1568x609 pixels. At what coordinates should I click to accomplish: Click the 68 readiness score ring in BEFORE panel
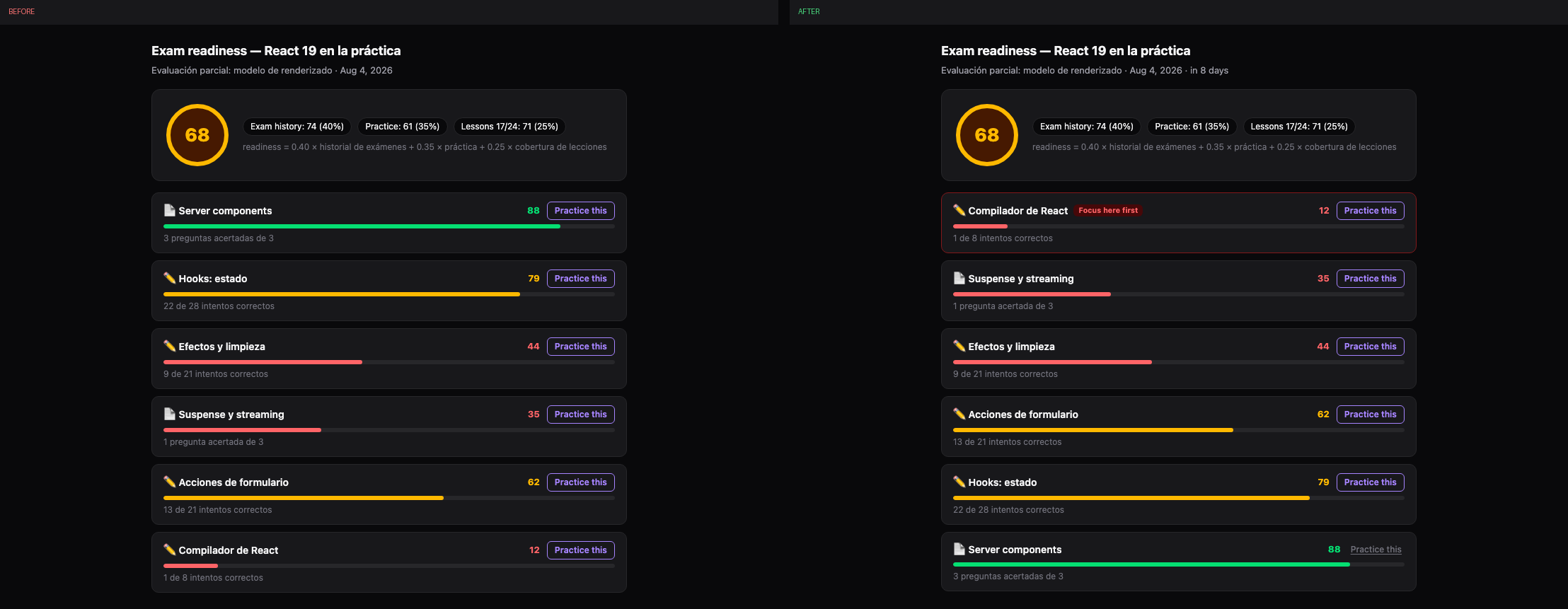(x=197, y=135)
